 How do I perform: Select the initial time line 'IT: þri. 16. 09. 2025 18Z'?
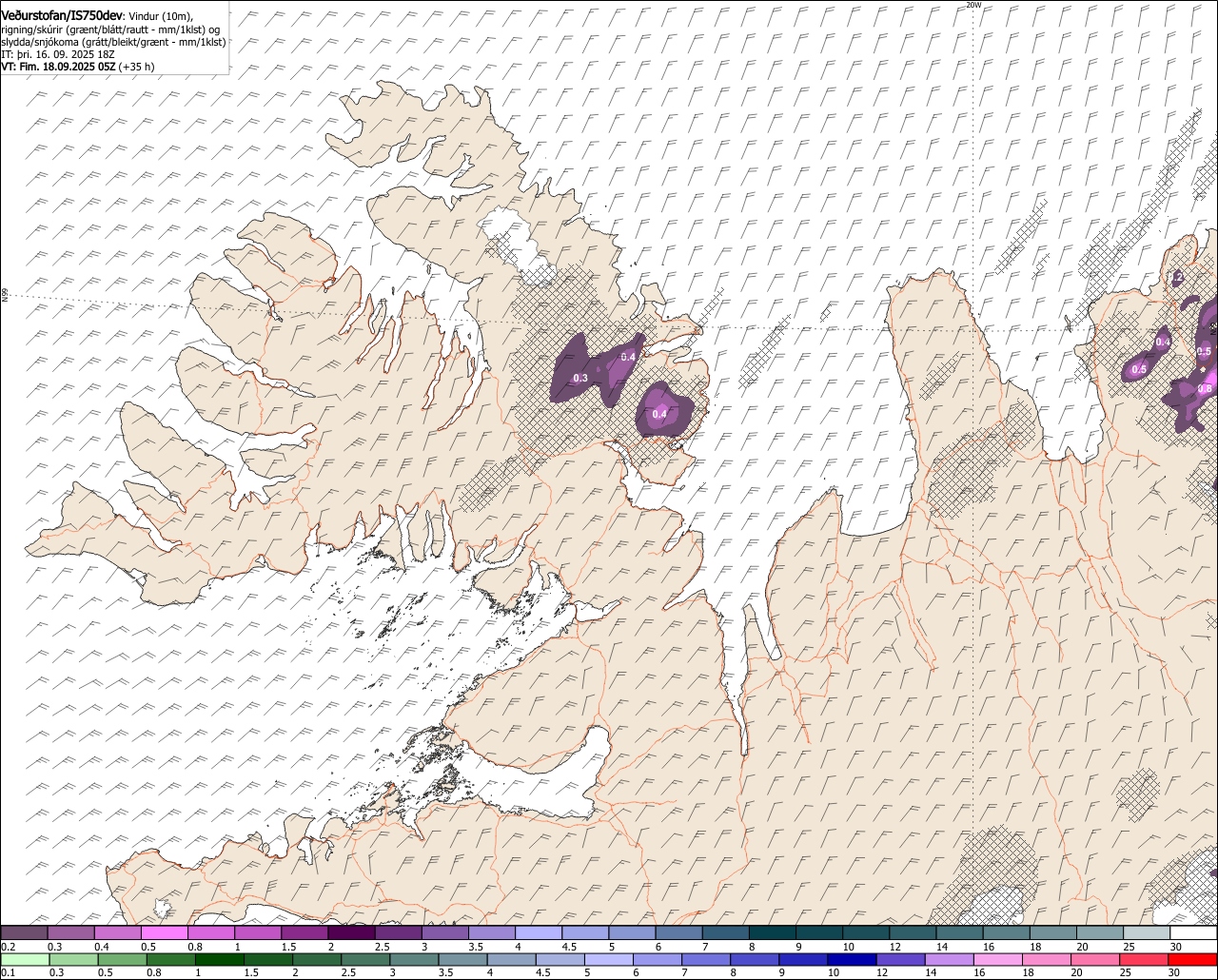tap(58, 54)
